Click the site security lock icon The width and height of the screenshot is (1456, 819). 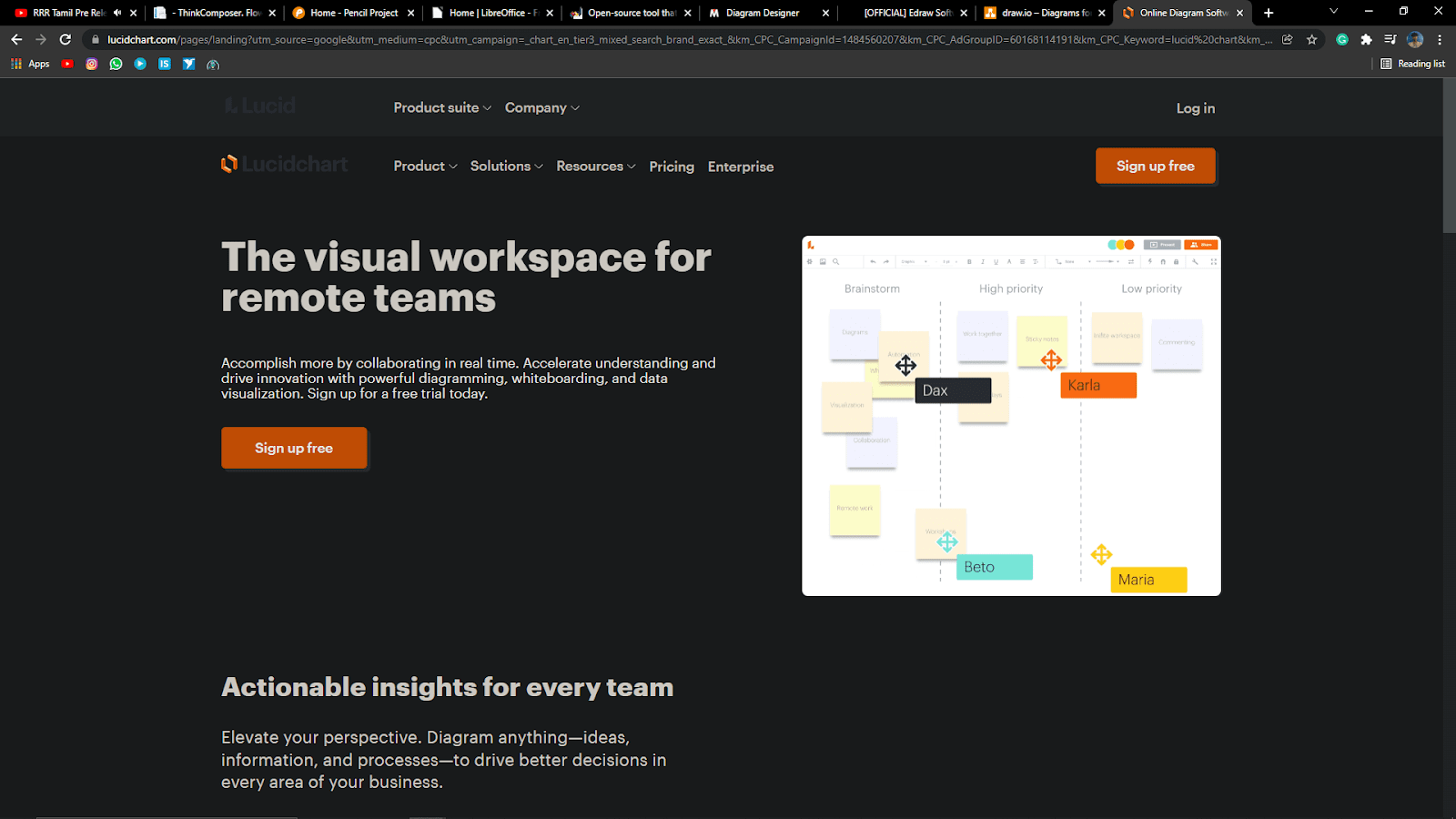(96, 39)
